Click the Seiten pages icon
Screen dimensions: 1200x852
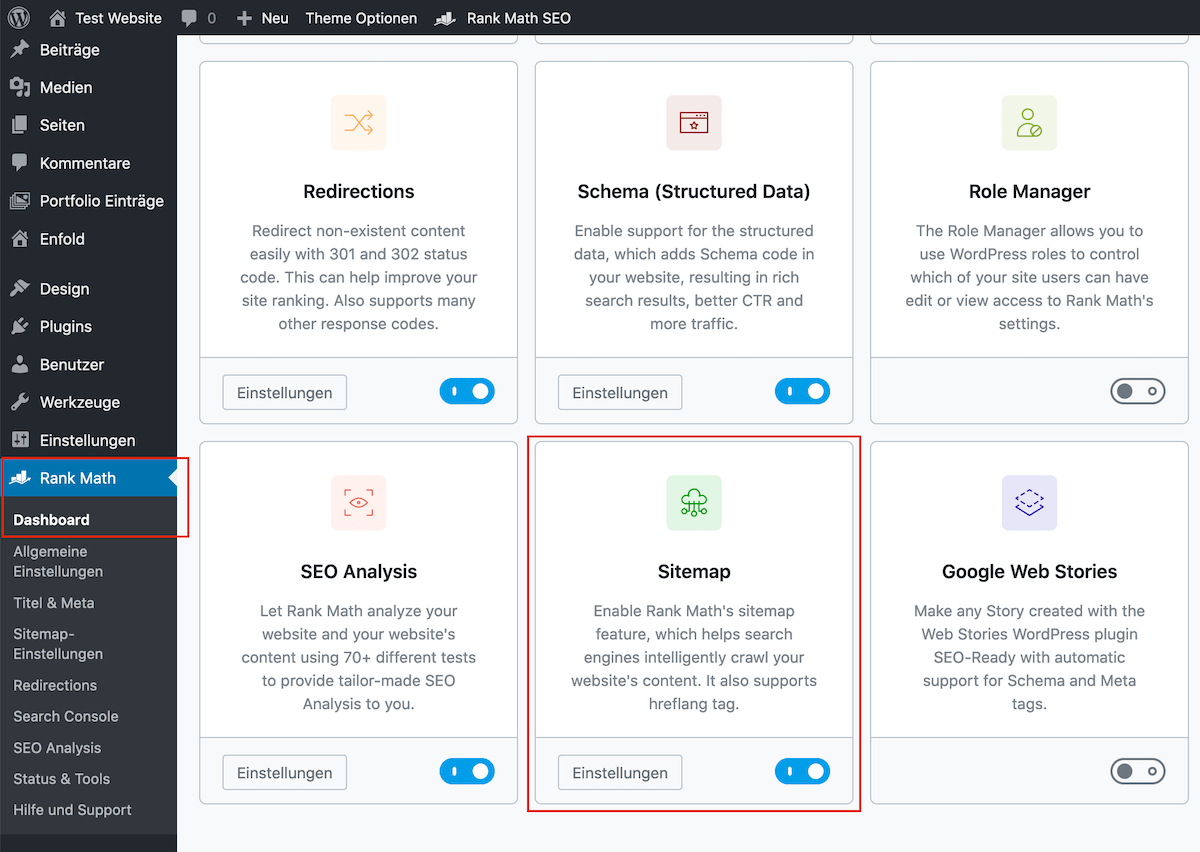pos(20,125)
